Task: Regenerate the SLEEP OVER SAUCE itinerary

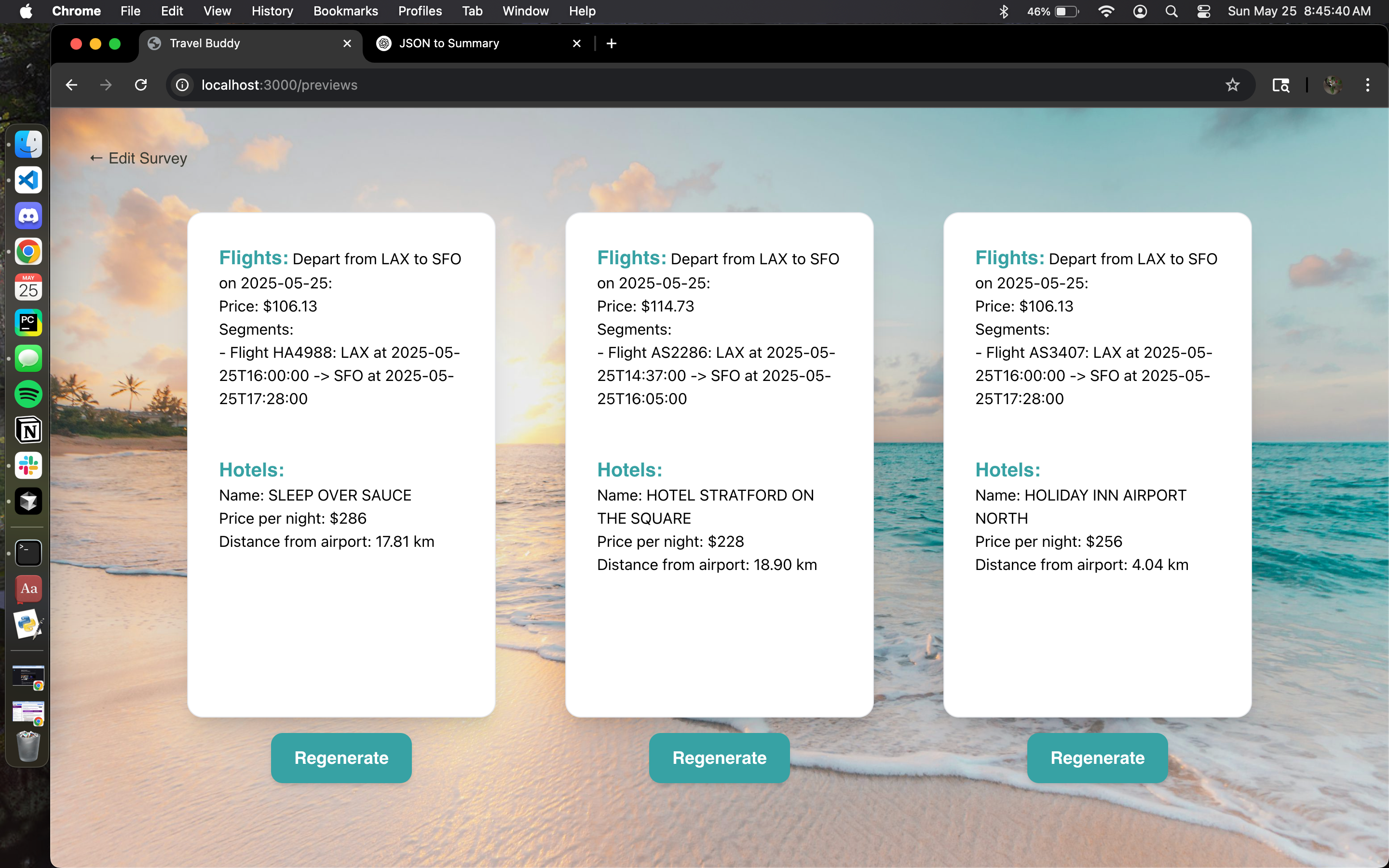Action: coord(341,758)
